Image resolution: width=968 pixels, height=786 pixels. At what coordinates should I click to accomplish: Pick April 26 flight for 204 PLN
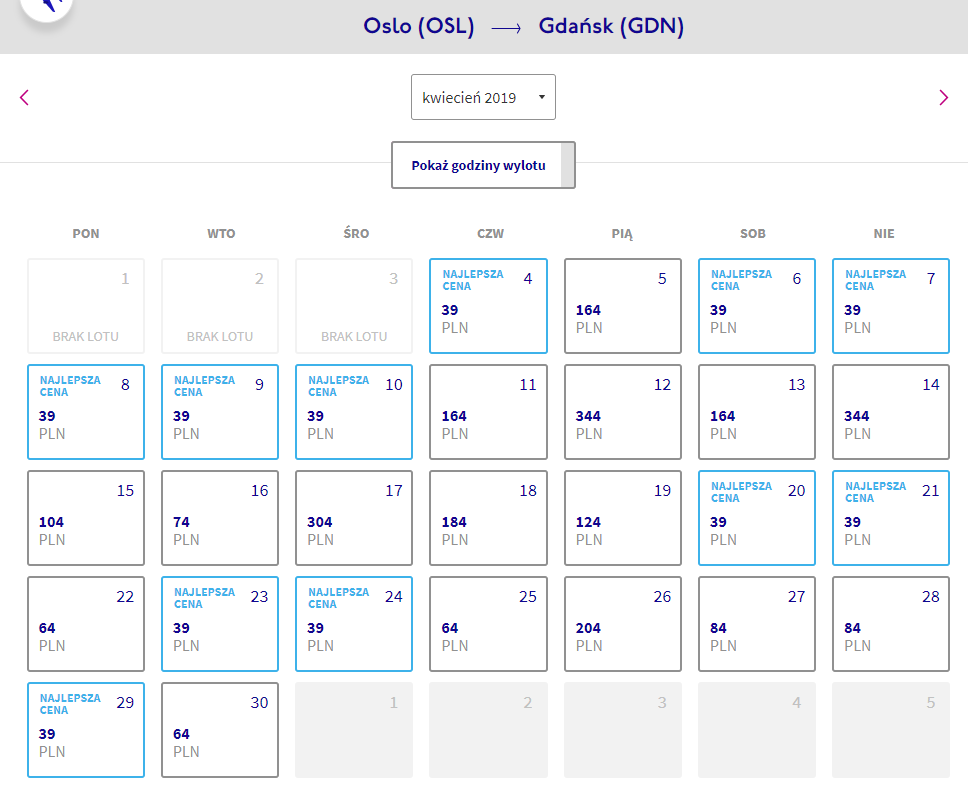click(622, 624)
